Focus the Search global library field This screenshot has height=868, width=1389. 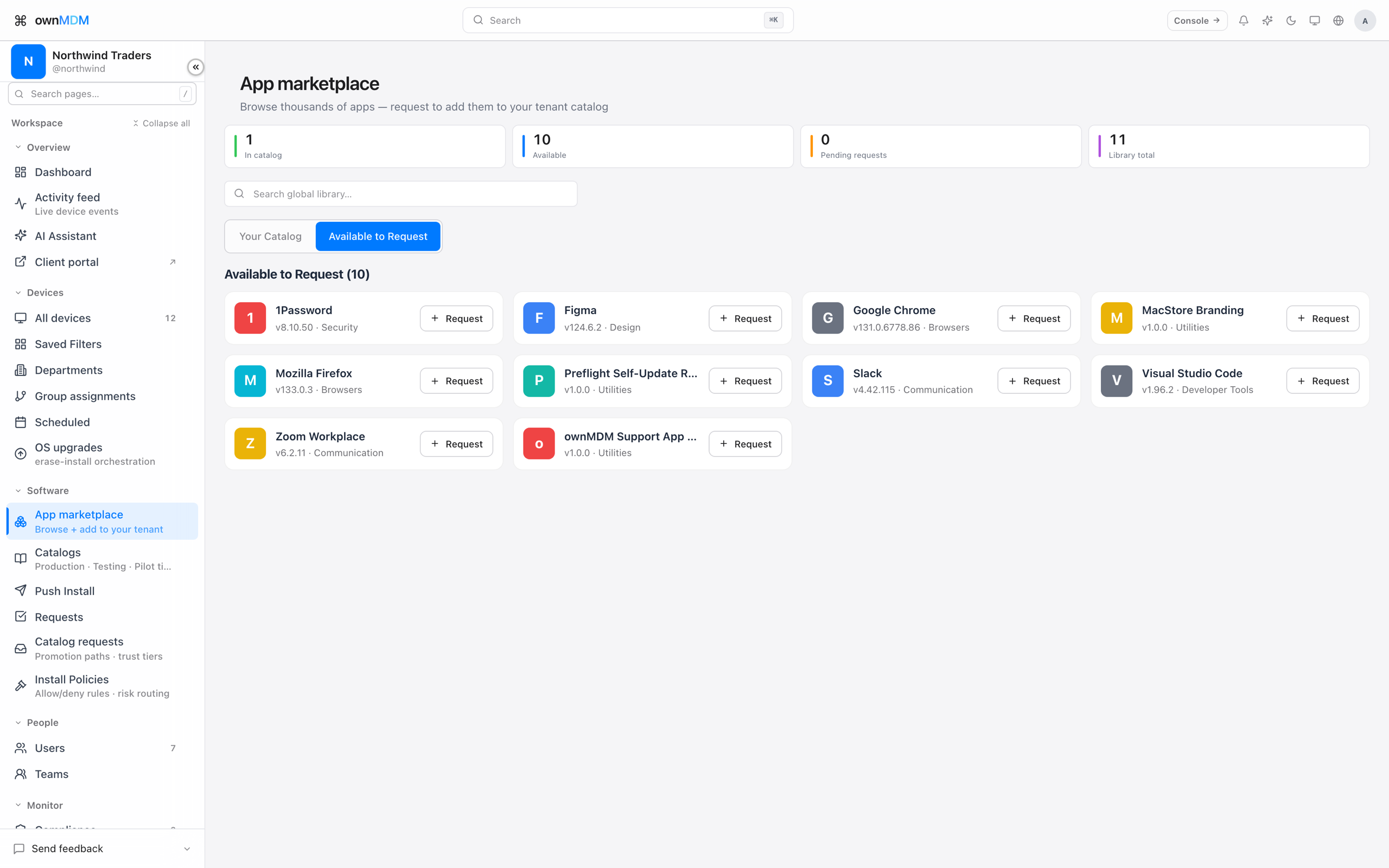(400, 194)
